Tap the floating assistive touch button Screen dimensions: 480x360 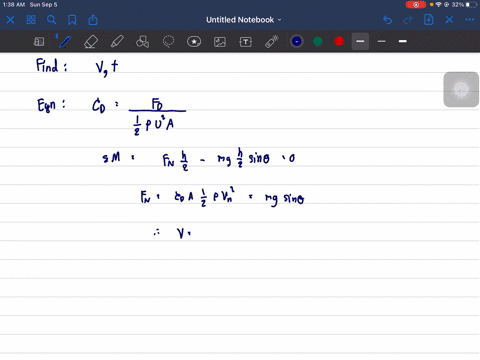(x=461, y=89)
